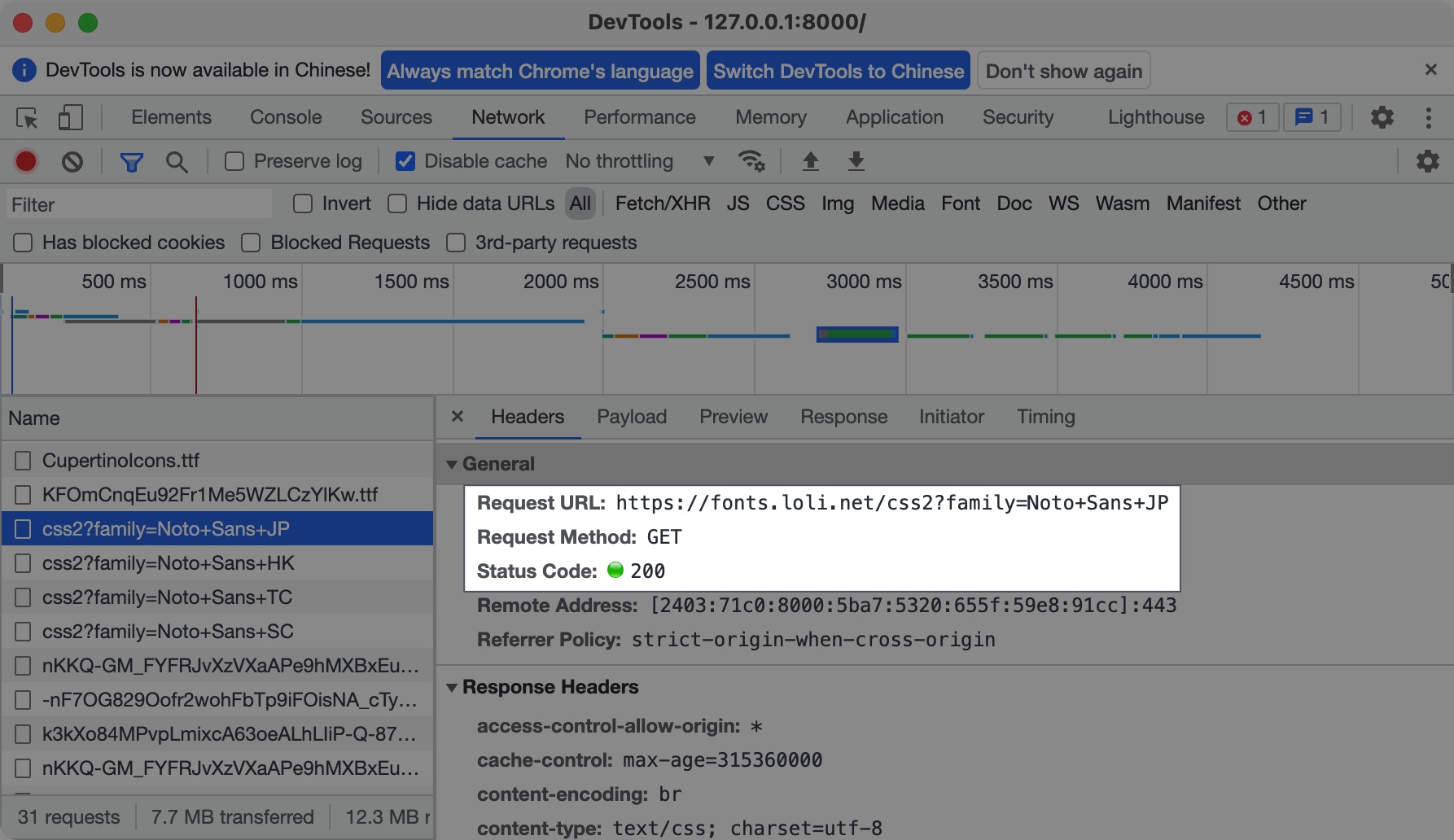
Task: Clear the network log
Action: point(72,161)
